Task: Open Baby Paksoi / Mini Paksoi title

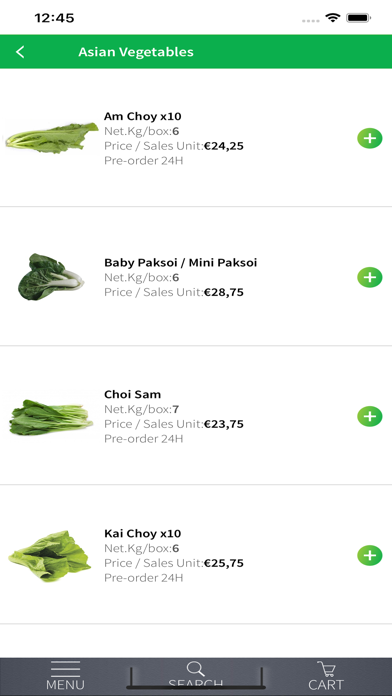Action: [x=180, y=262]
